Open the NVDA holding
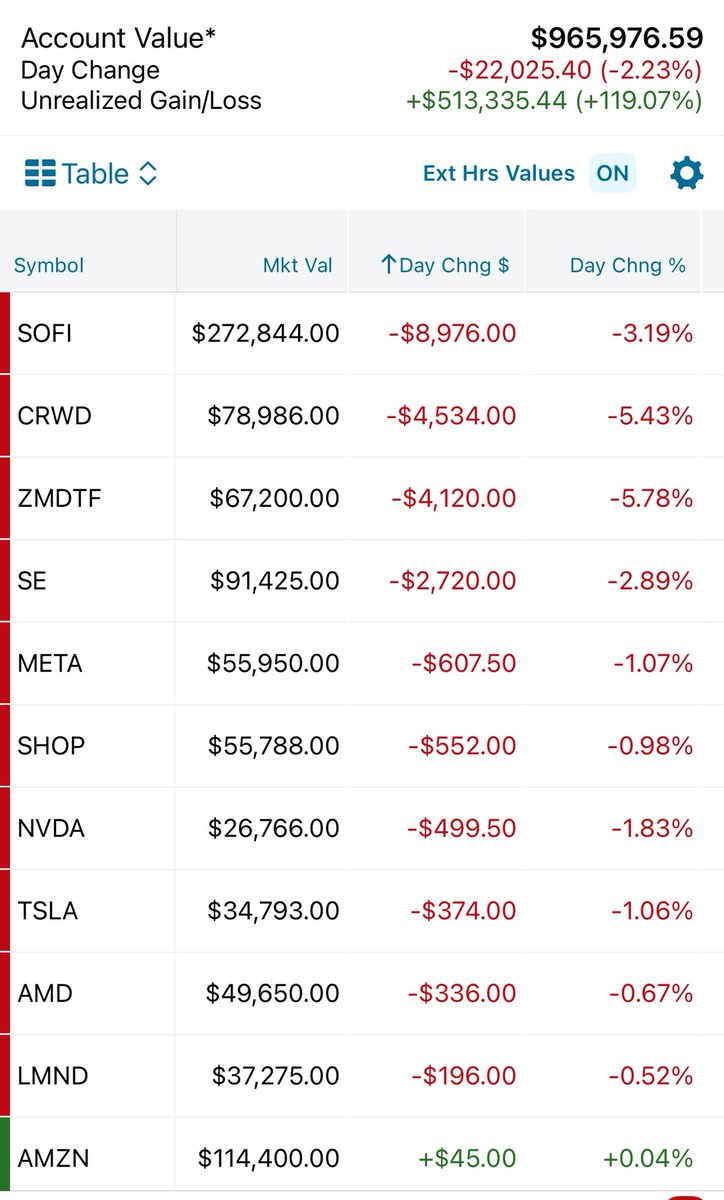This screenshot has height=1200, width=724. (51, 828)
